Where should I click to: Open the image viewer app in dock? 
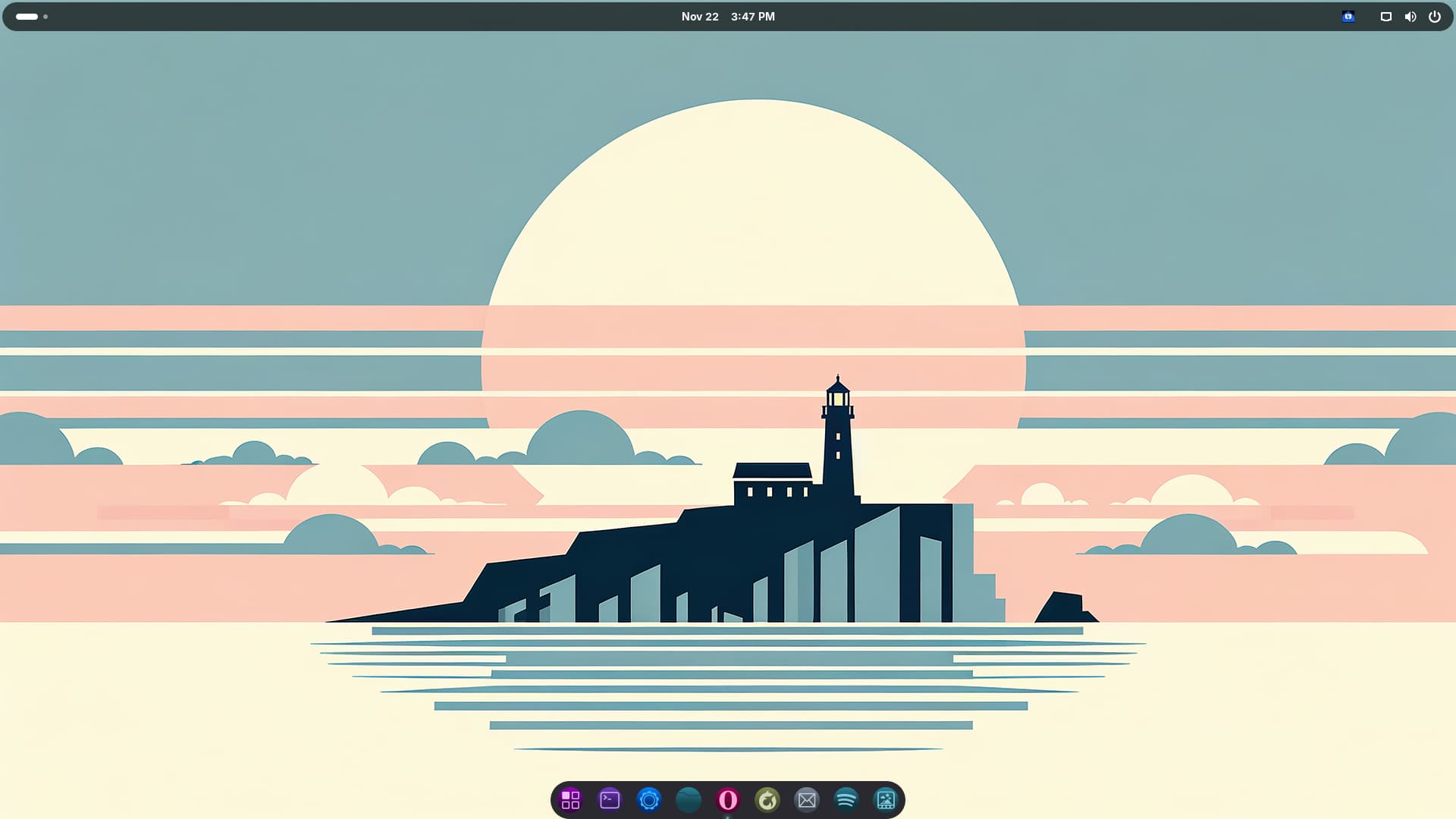886,800
